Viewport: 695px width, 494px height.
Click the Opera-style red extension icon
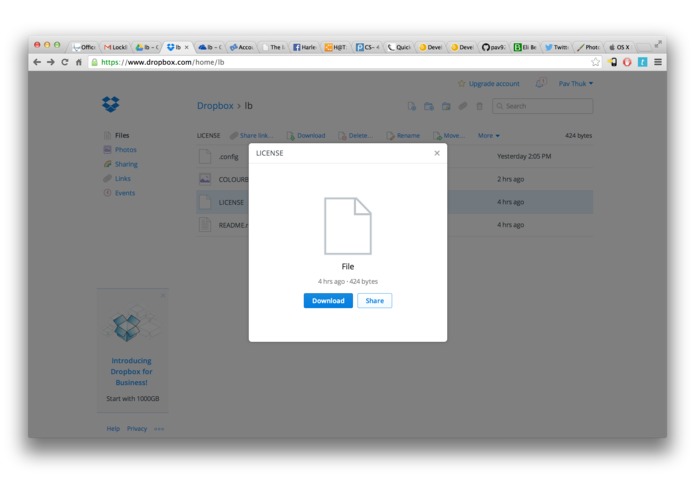(x=627, y=62)
